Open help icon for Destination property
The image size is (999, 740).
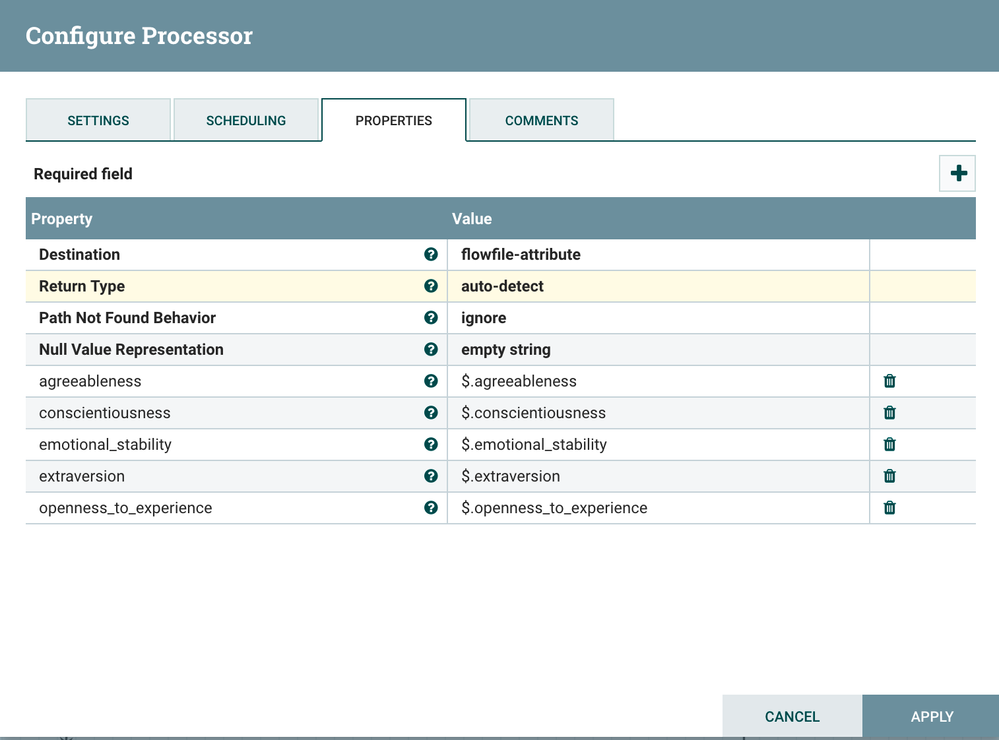tap(431, 255)
